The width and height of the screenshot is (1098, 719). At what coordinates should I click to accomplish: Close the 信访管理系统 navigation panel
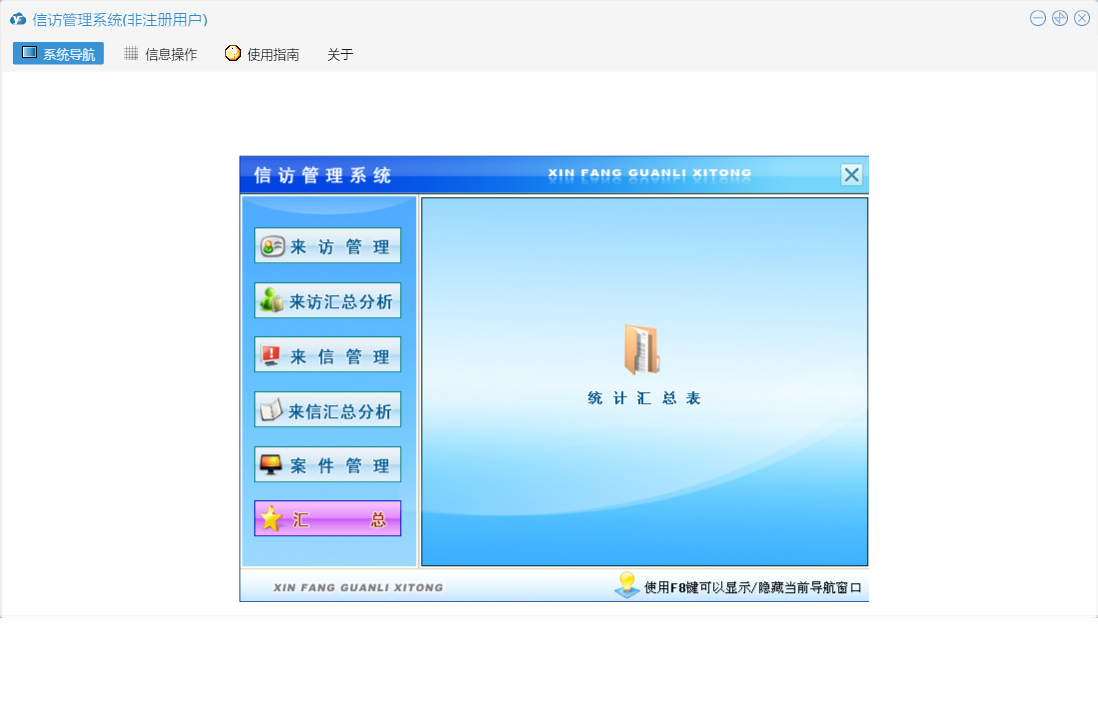click(x=852, y=175)
